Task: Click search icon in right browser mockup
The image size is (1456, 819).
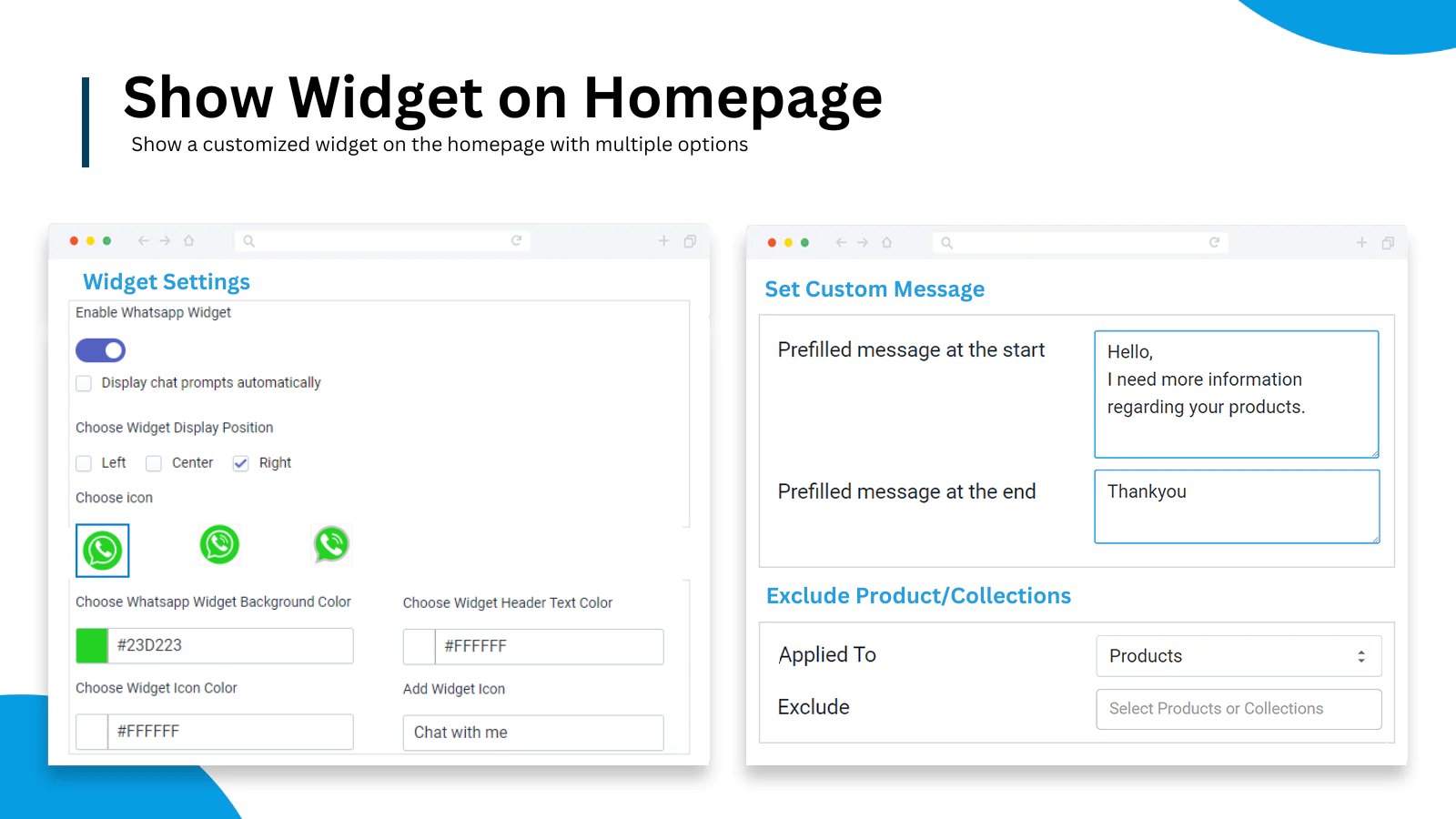Action: (x=946, y=243)
